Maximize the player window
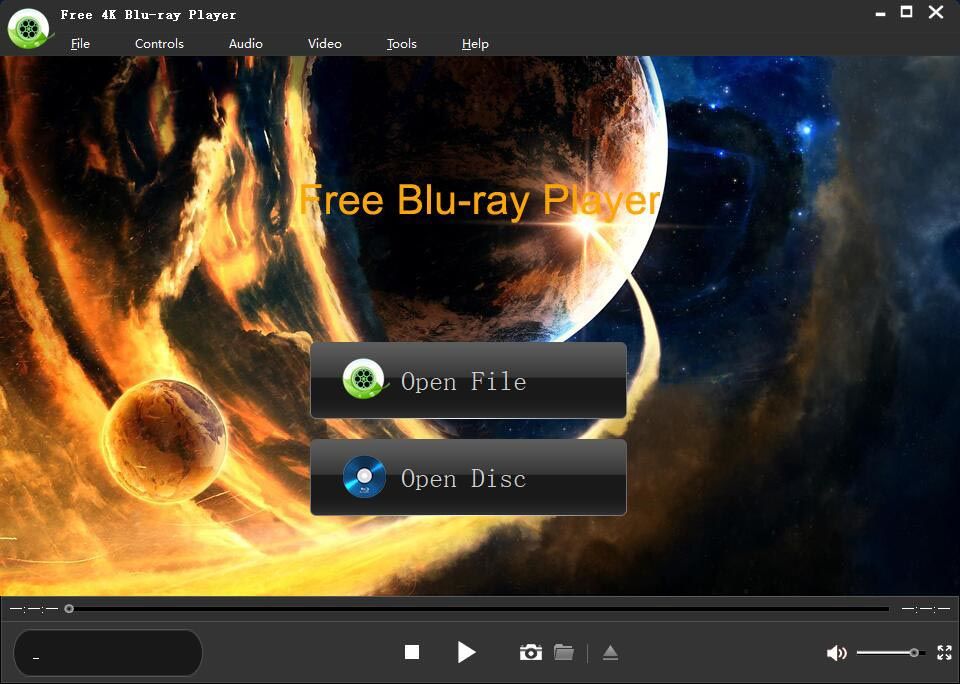Image resolution: width=960 pixels, height=684 pixels. tap(906, 12)
